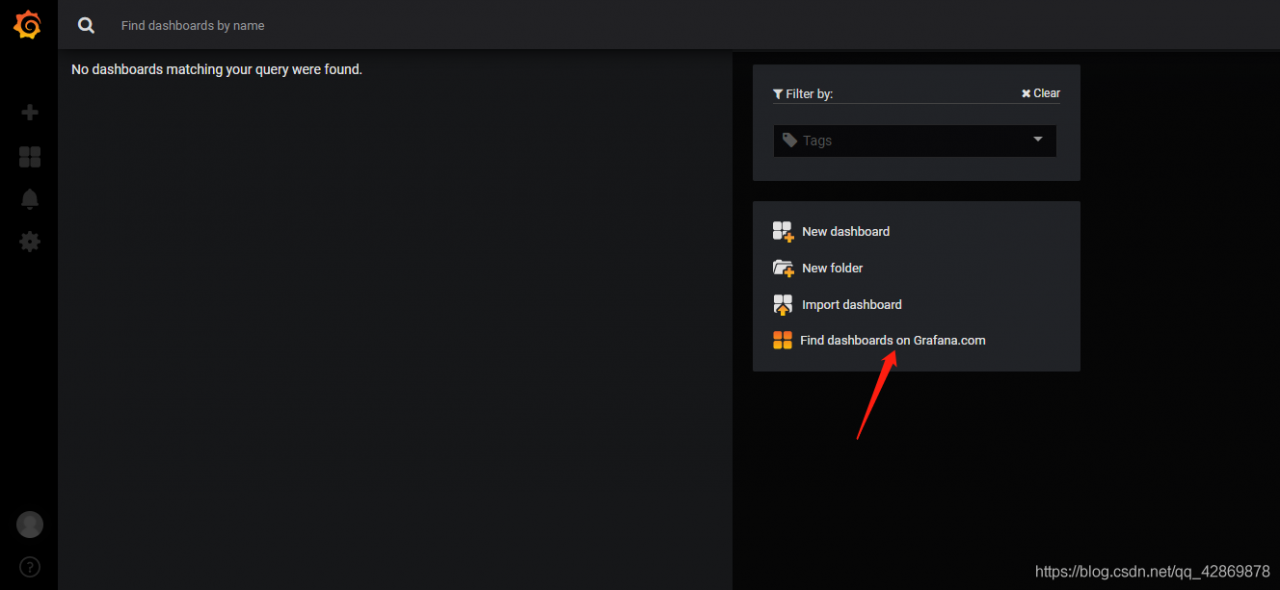Click the "No dashboards matching your query" message

click(217, 70)
